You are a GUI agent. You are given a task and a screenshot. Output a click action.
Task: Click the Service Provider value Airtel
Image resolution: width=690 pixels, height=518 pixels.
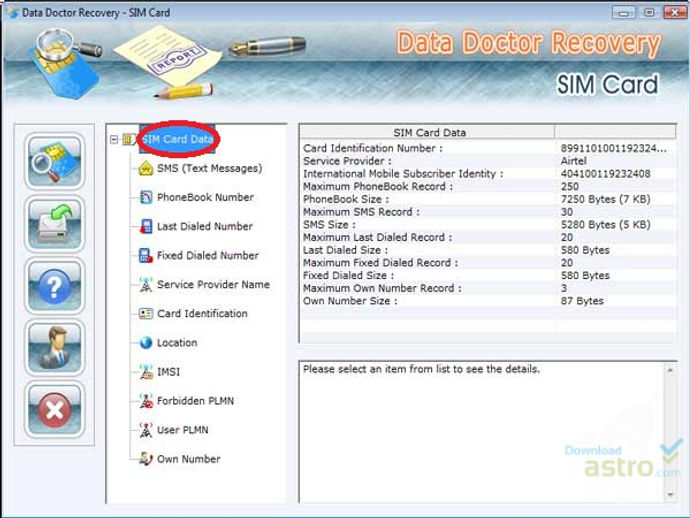pos(574,161)
